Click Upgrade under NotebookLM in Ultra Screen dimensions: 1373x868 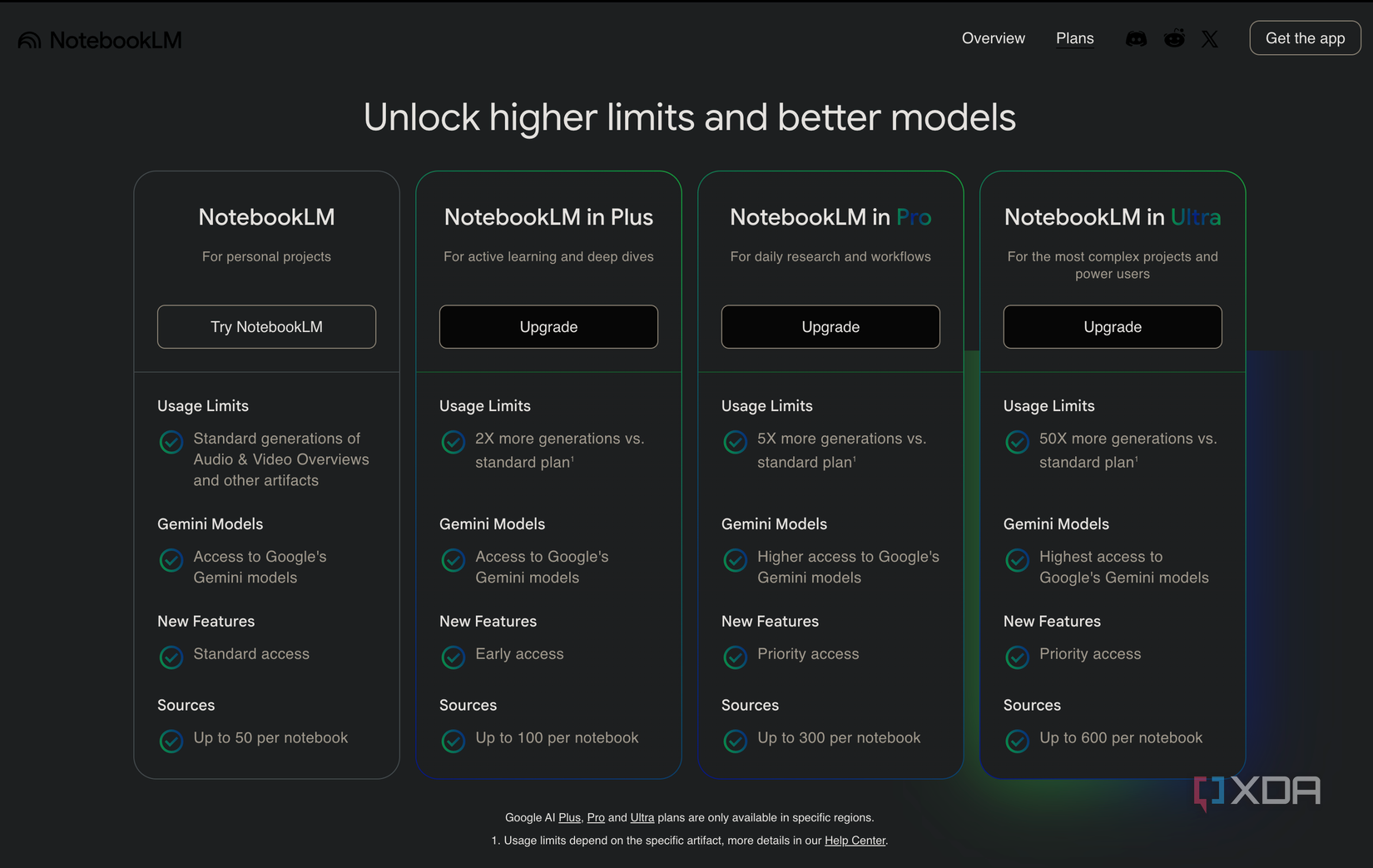pyautogui.click(x=1113, y=326)
